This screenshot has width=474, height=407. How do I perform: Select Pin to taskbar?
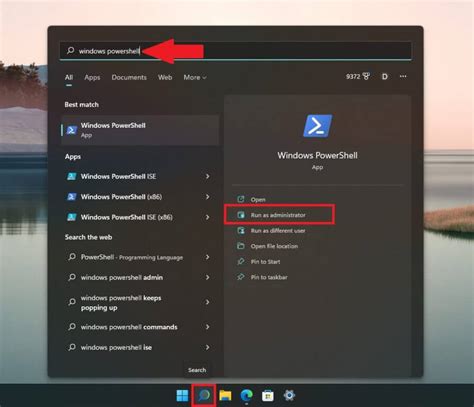tap(269, 277)
